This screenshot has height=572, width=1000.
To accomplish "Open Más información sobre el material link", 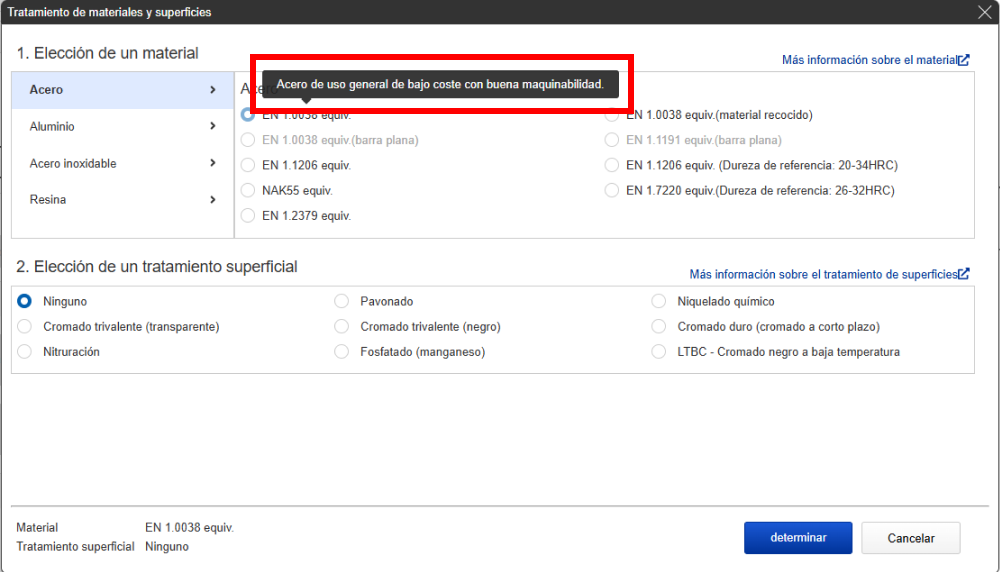I will [x=868, y=60].
